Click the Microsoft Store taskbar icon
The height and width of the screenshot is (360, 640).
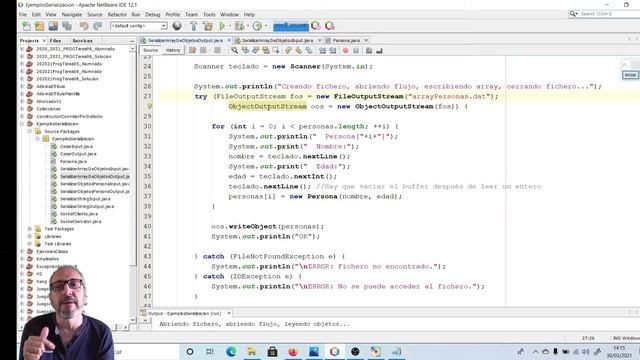pos(273,351)
